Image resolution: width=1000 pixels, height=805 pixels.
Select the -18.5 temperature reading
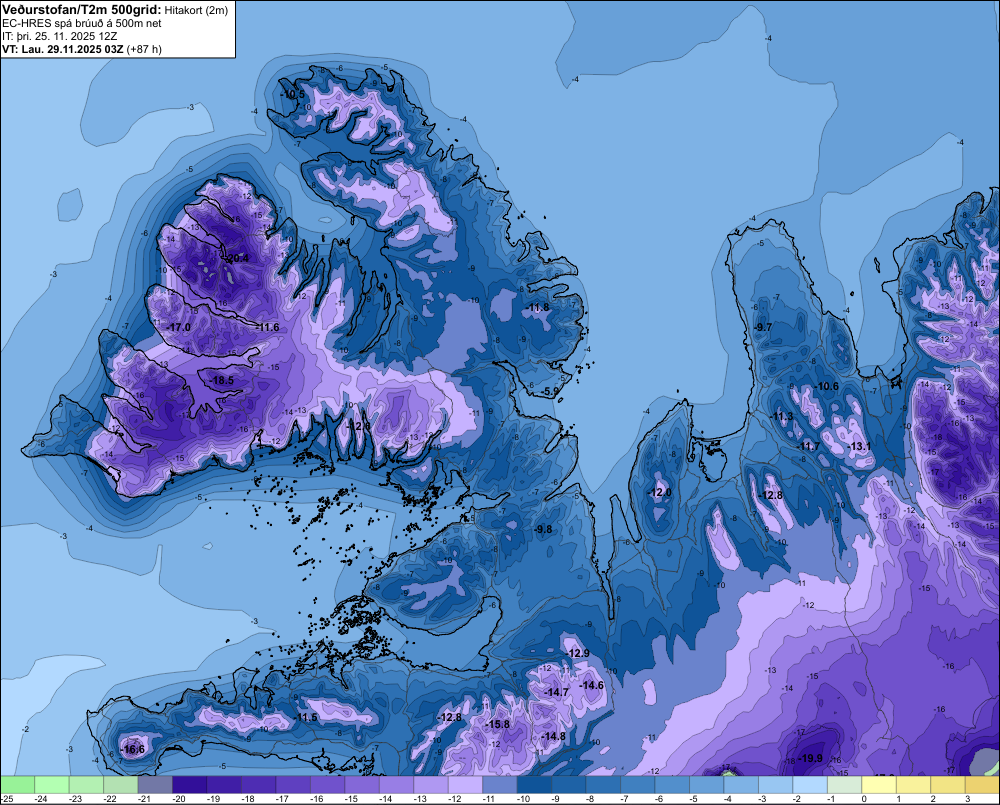(x=222, y=380)
